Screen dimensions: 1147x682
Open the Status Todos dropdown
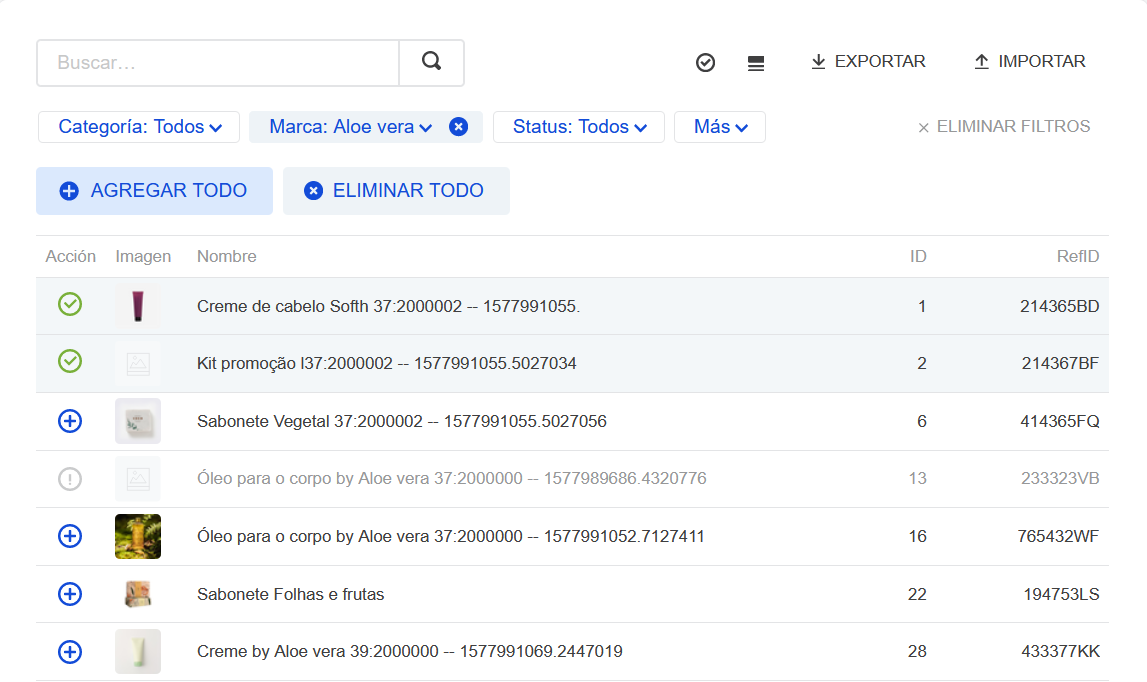coord(578,127)
